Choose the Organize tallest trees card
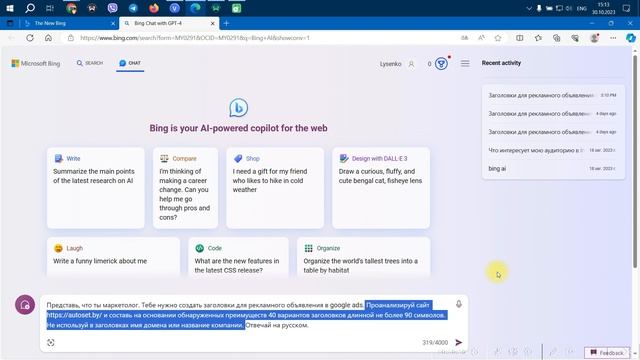The image size is (640, 360). 364,257
